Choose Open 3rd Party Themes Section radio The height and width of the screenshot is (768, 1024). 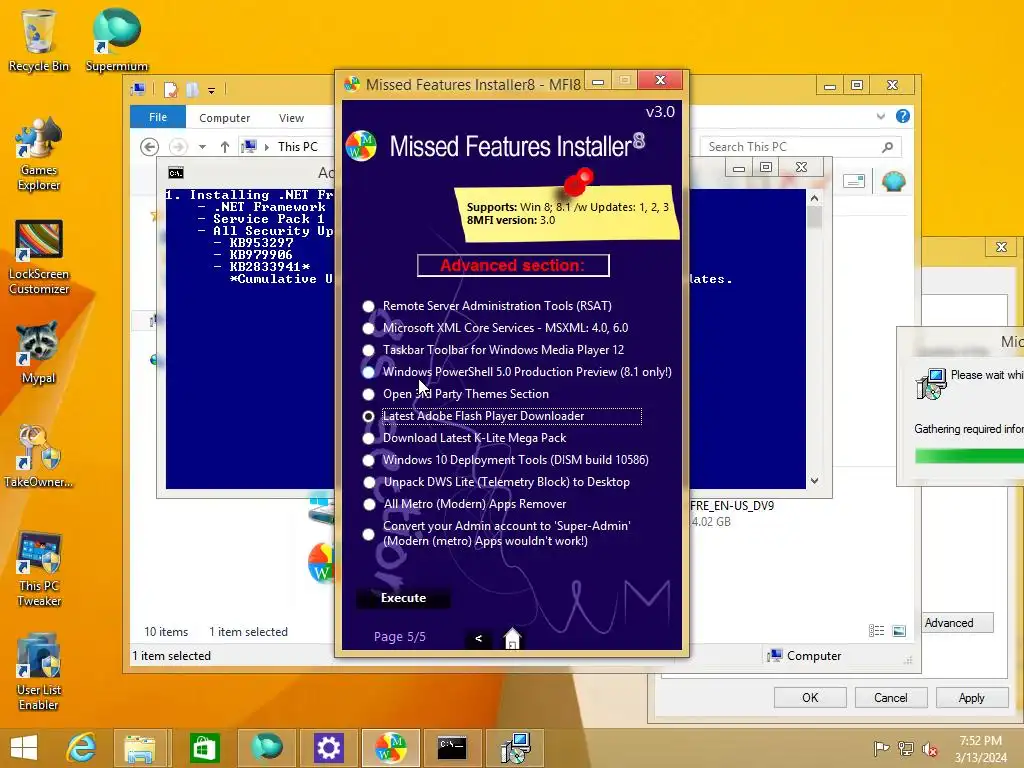pos(368,394)
